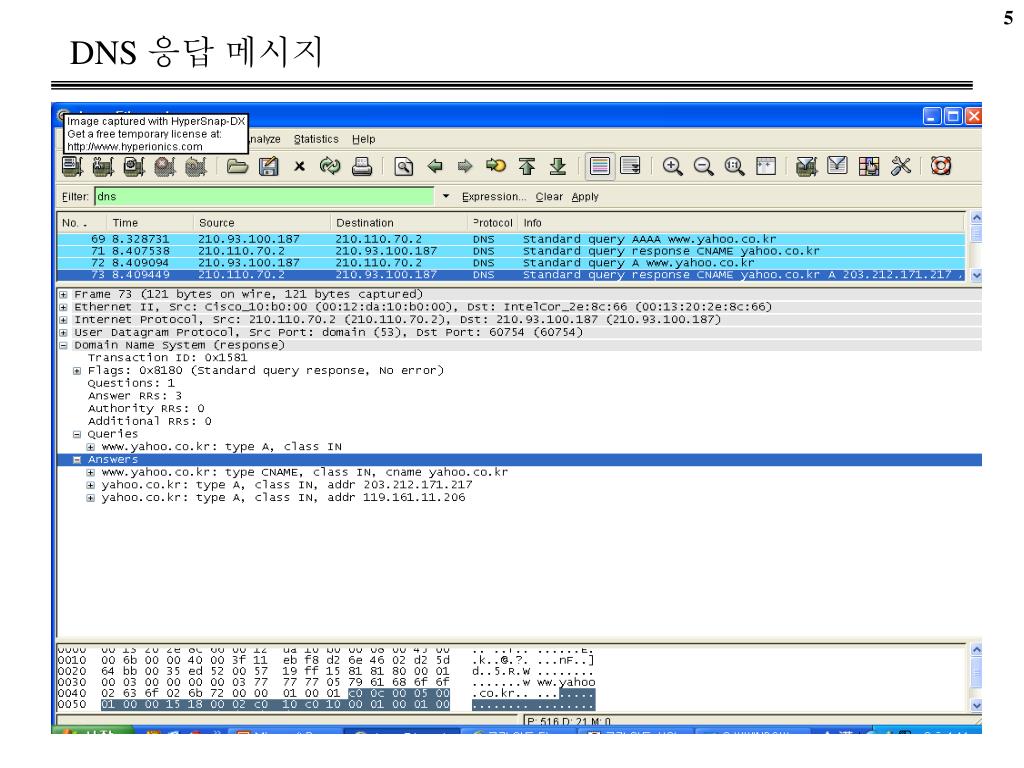The image size is (1024, 768).
Task: Open the Capture Options toolbar icon
Action: pos(103,167)
